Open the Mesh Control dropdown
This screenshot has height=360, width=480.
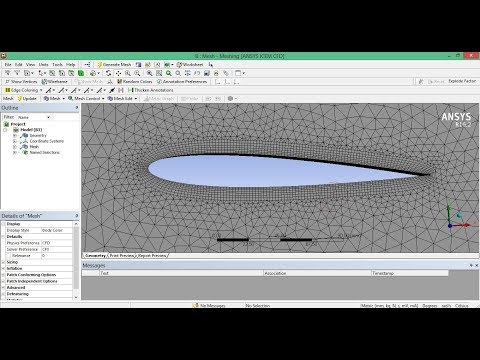click(x=86, y=99)
